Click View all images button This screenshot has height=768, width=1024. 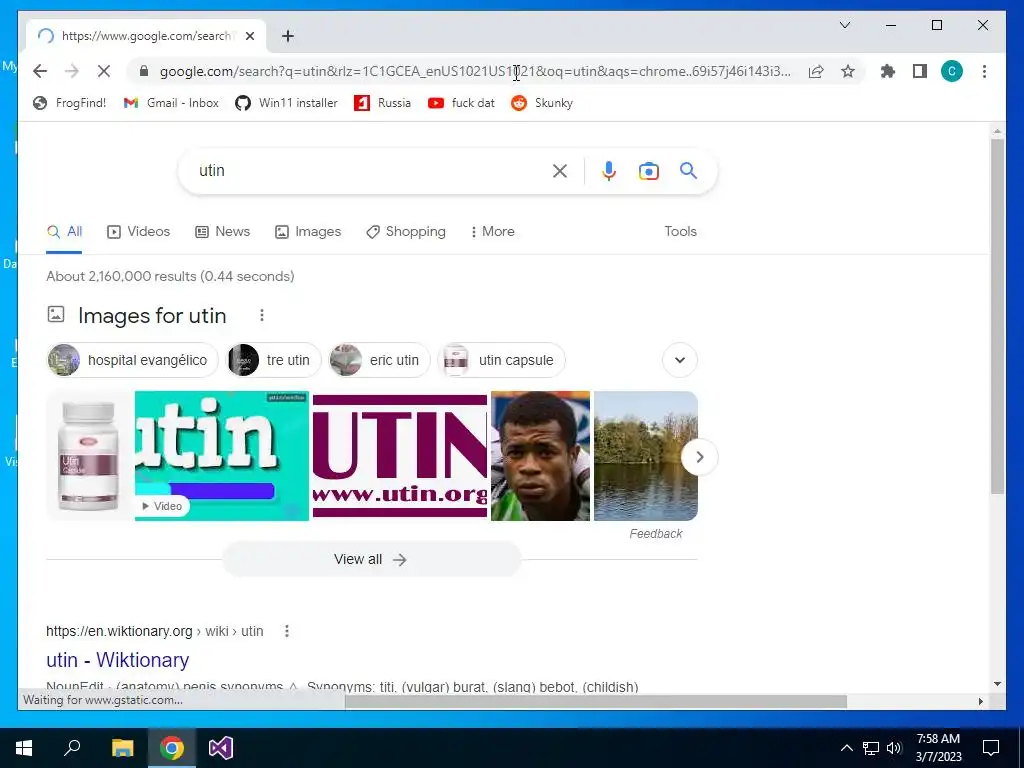(371, 559)
